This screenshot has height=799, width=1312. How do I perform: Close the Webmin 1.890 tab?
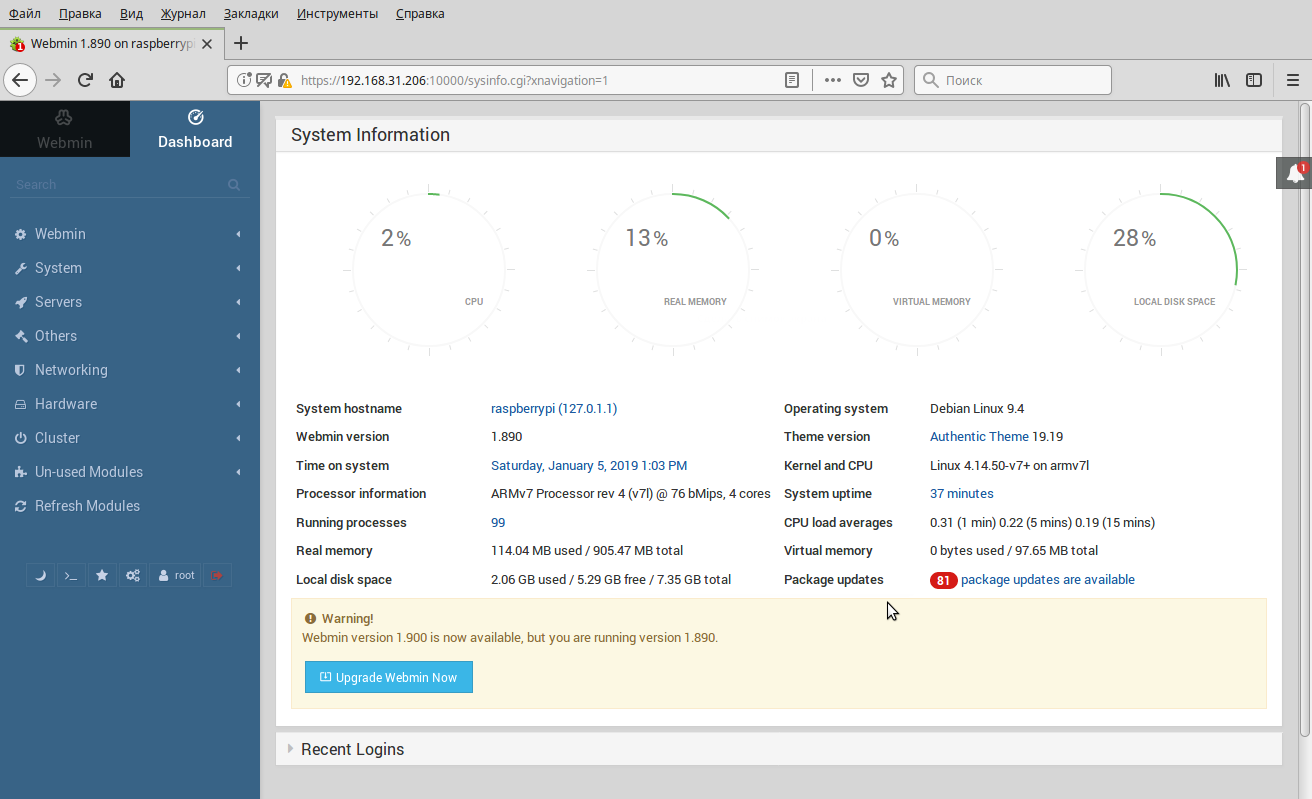coord(207,44)
